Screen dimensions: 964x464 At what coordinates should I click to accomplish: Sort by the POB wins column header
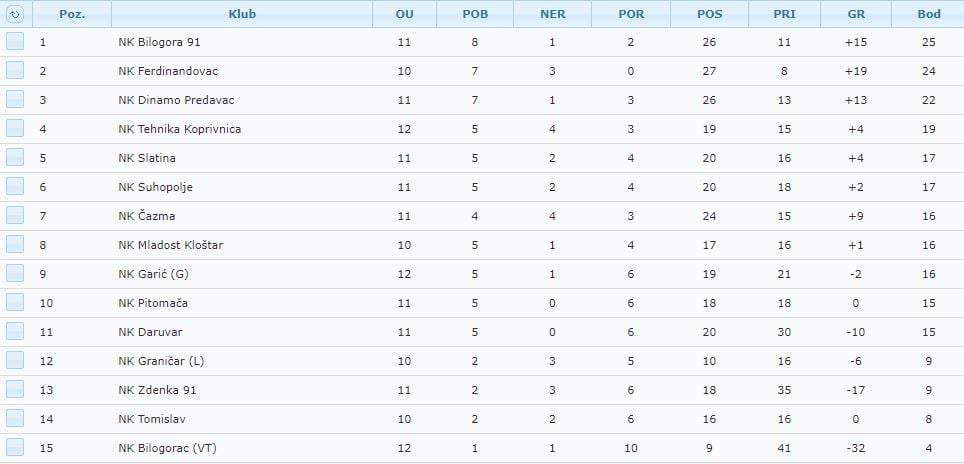coord(475,14)
